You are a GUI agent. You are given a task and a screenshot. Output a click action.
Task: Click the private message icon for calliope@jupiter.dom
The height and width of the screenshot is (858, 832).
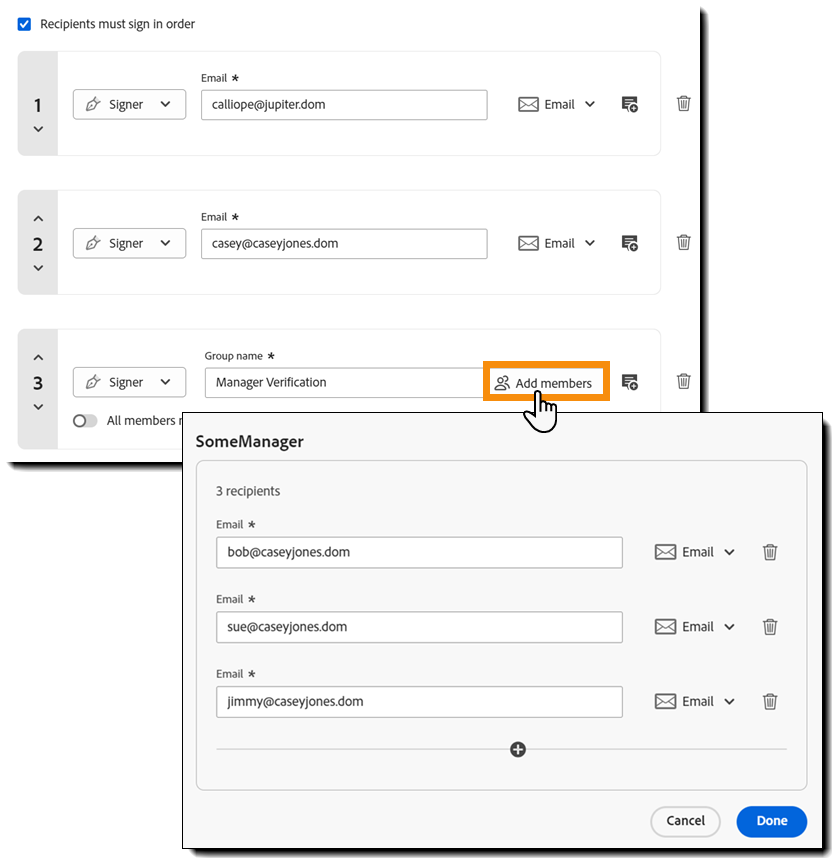tap(629, 104)
